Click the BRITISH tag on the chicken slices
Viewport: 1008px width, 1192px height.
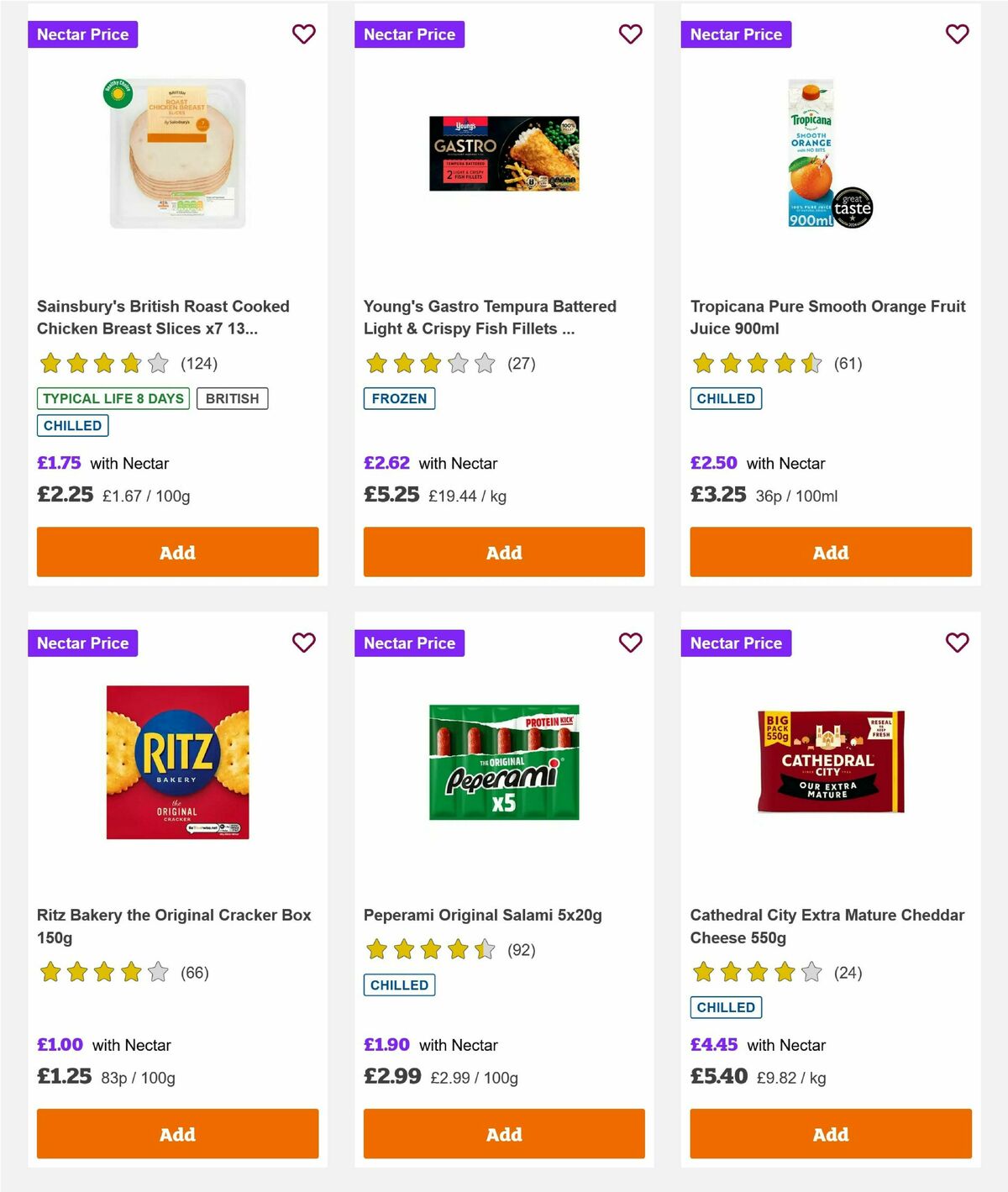click(233, 398)
